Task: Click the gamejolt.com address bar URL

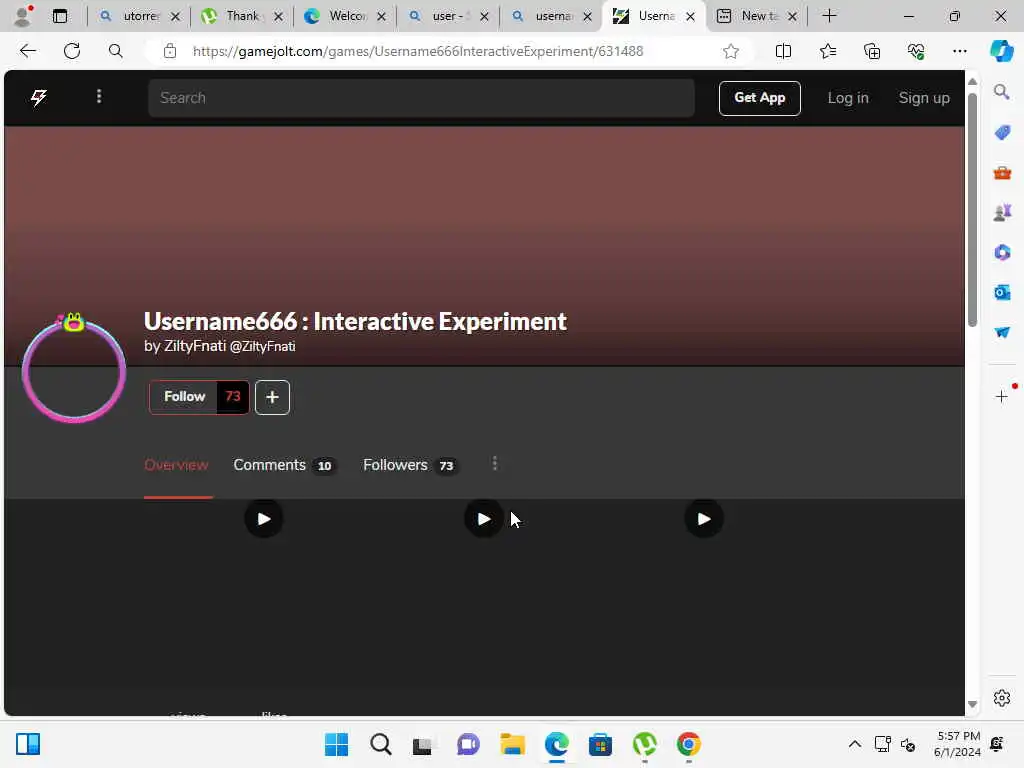Action: (x=418, y=51)
